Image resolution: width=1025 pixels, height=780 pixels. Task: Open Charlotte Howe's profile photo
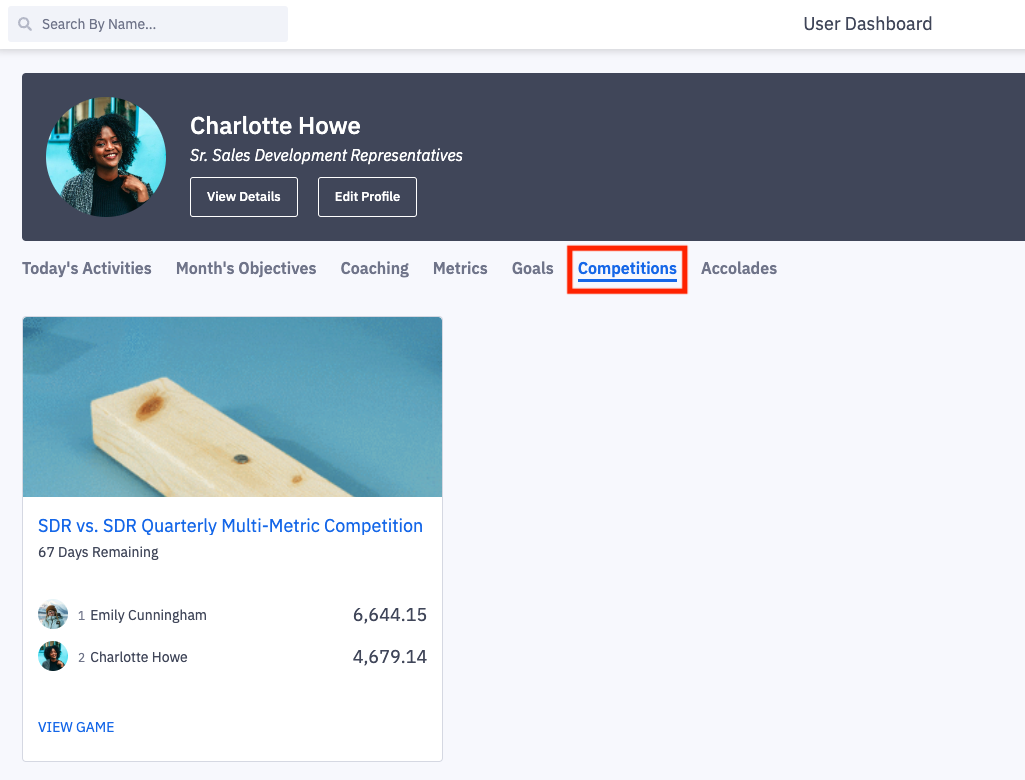pos(106,157)
